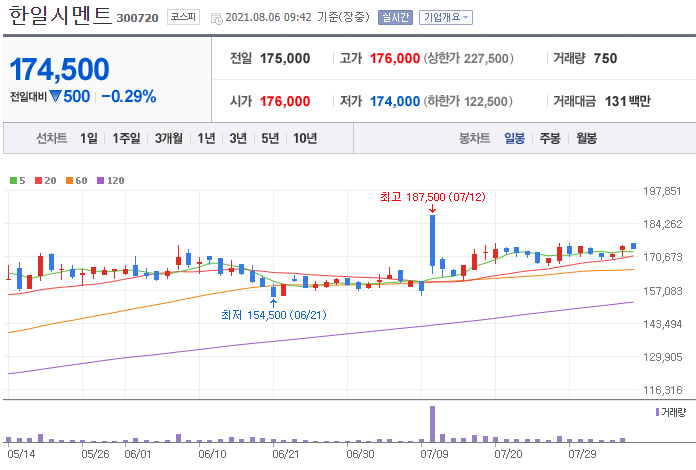This screenshot has height=470, width=696.
Task: Switch to 일봉 daily candle chart
Action: tap(514, 138)
